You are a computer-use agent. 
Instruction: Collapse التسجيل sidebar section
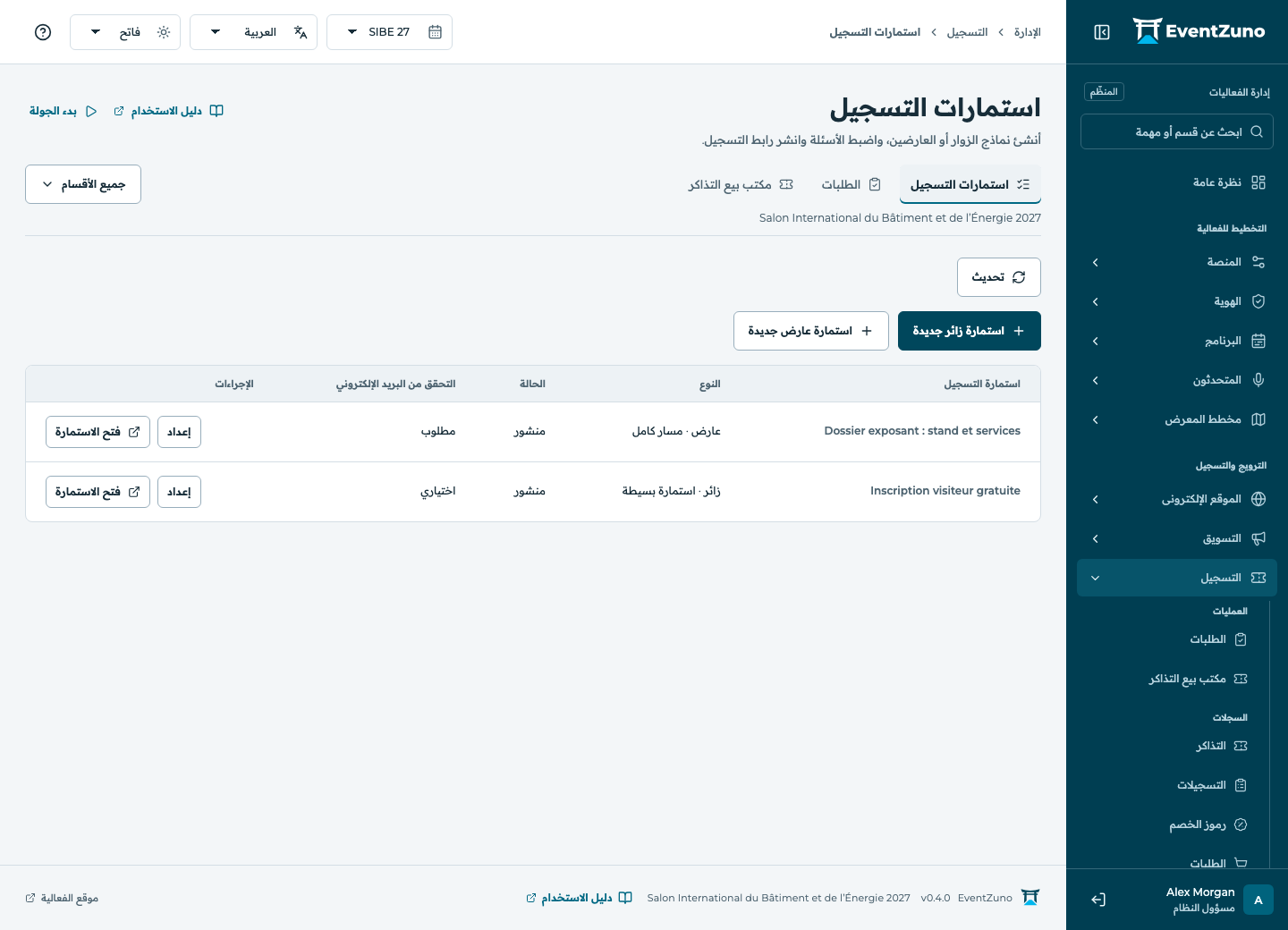[x=1177, y=578]
